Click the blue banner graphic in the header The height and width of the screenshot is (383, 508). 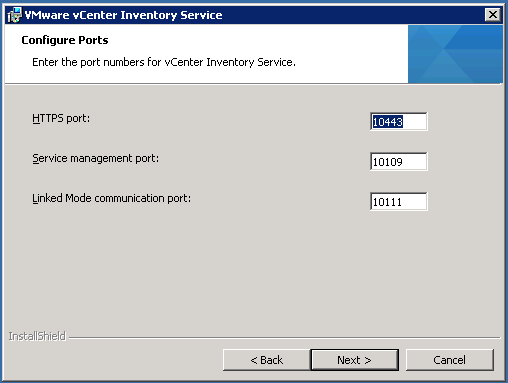(455, 54)
